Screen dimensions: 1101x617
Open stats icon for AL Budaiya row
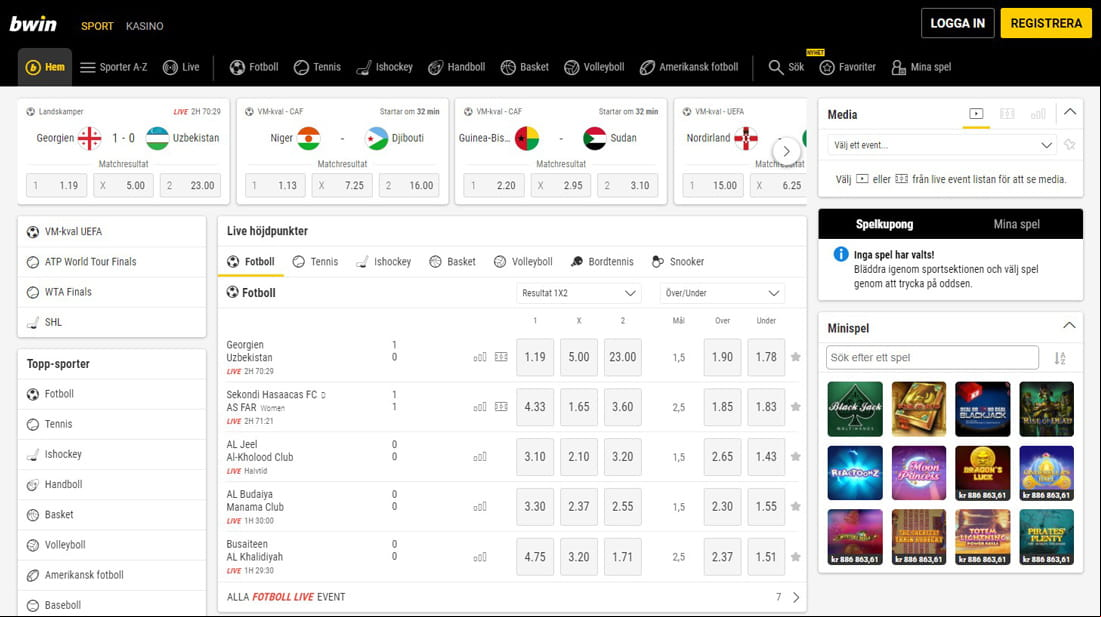[x=480, y=507]
